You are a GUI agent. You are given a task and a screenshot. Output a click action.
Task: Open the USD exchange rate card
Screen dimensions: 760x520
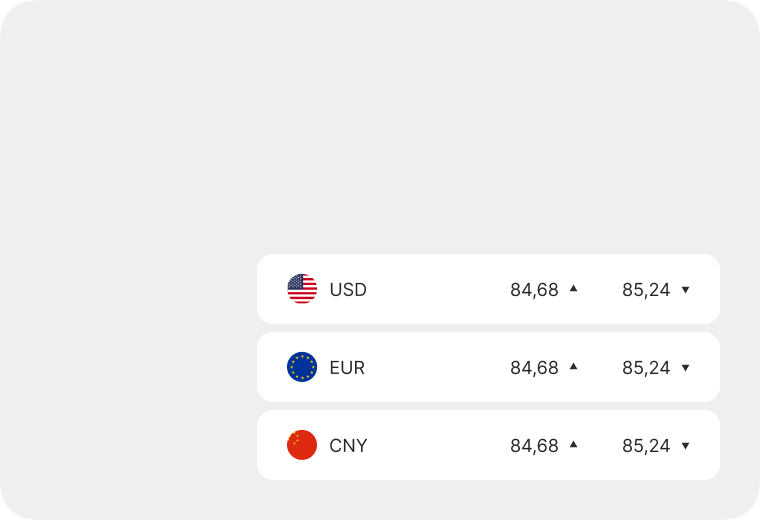(x=430, y=289)
